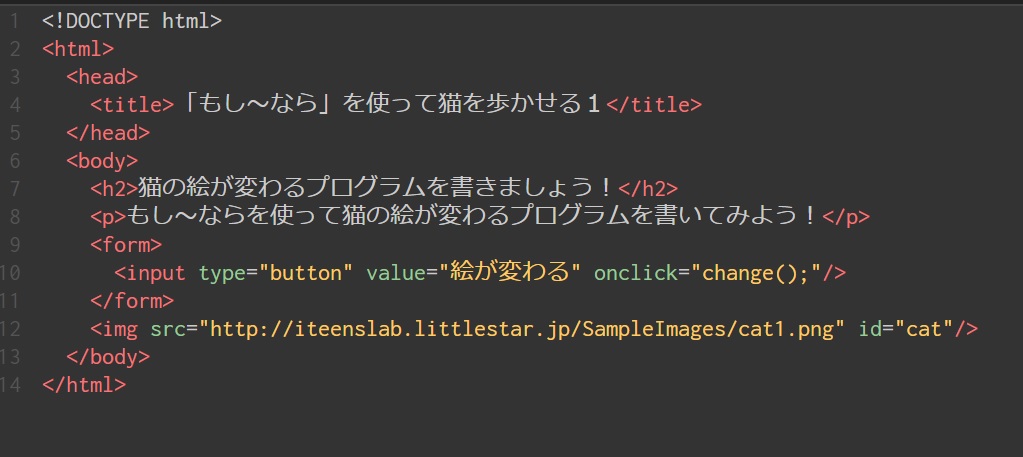The image size is (1023, 457).
Task: Click the closing title tag
Action: pyautogui.click(x=654, y=104)
